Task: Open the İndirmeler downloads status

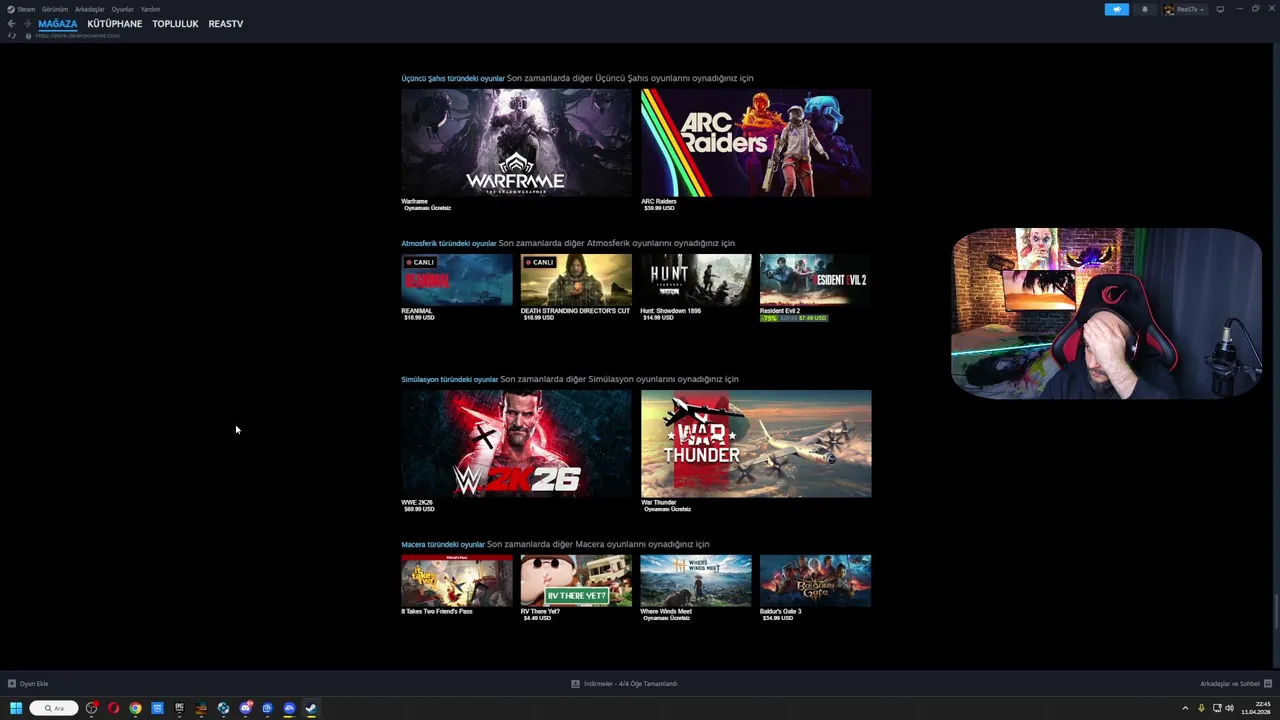Action: (x=624, y=684)
